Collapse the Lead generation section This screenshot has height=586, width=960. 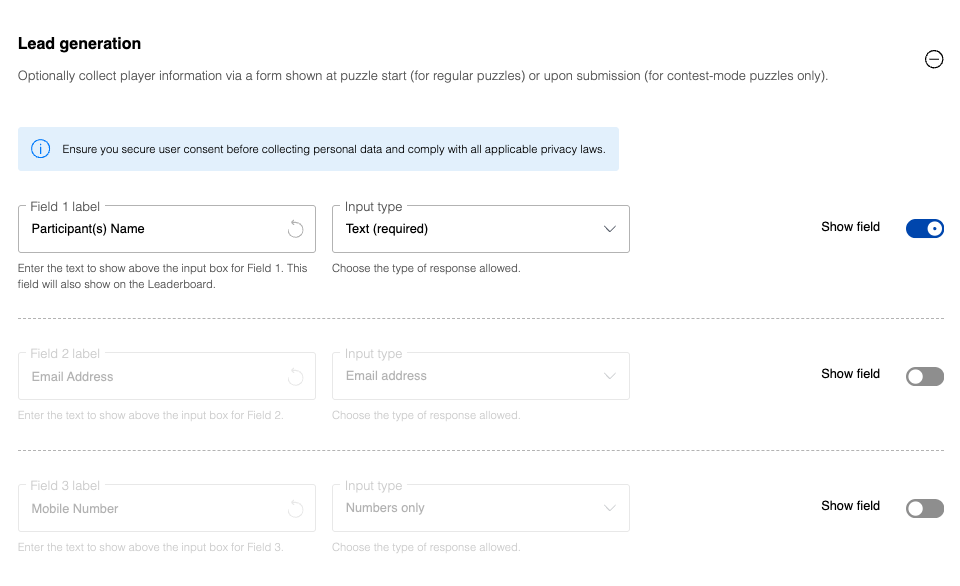pyautogui.click(x=933, y=60)
